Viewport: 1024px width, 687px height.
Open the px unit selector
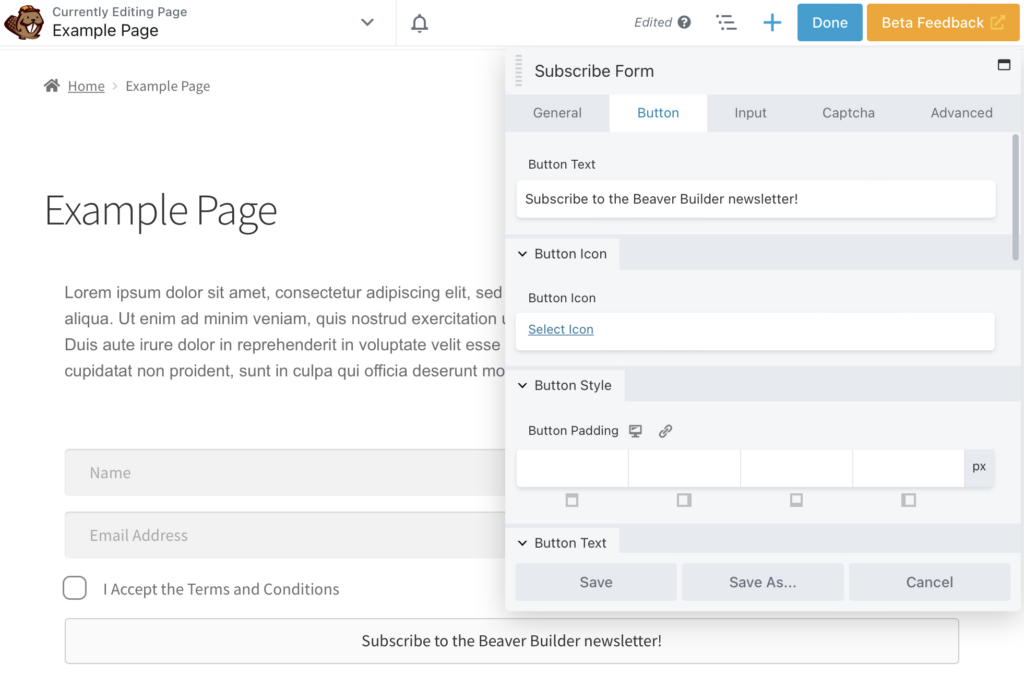[x=979, y=468]
